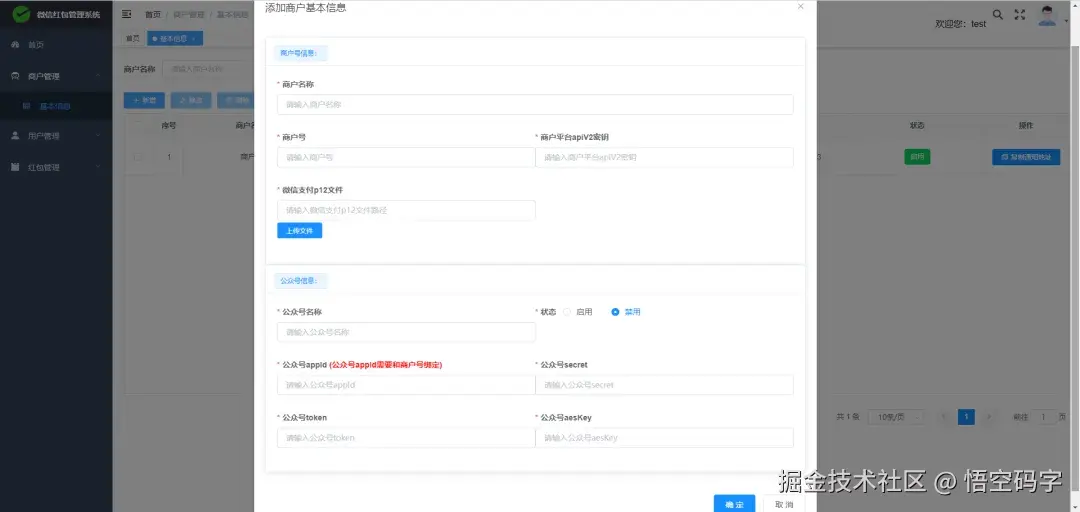Cancel the dialog with 取消 button

pos(784,504)
